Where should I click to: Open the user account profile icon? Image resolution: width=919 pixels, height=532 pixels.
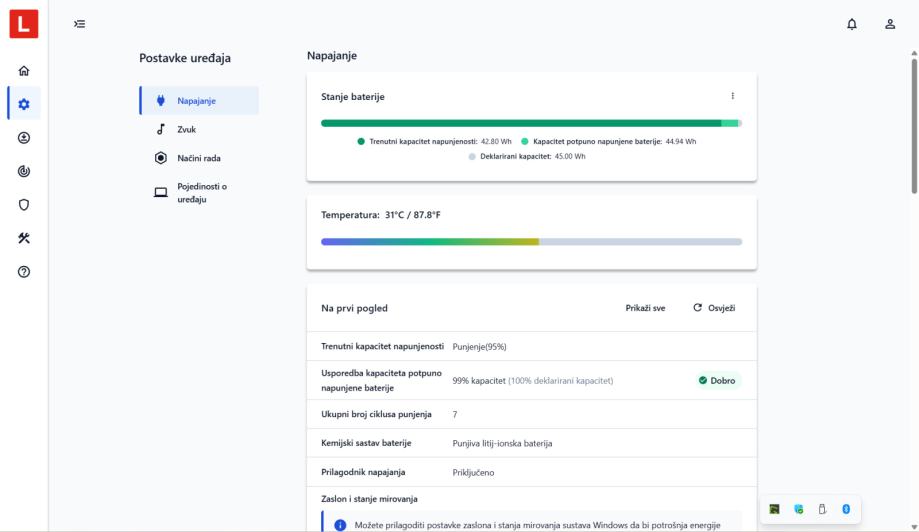coord(890,24)
